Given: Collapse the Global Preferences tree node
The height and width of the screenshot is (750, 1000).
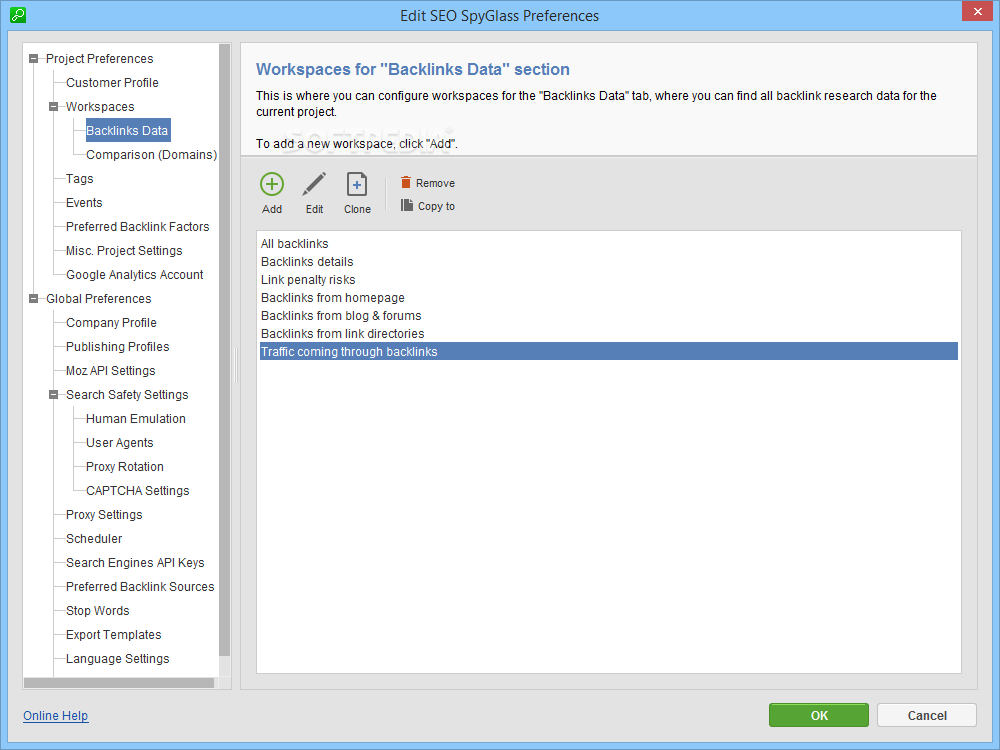Looking at the screenshot, I should 33,298.
